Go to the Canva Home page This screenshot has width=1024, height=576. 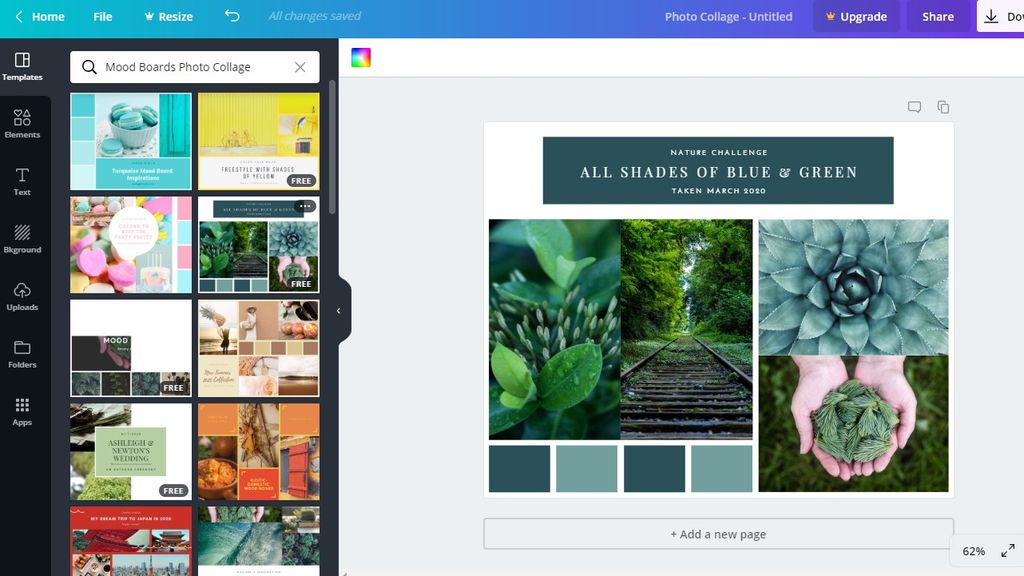click(x=38, y=16)
